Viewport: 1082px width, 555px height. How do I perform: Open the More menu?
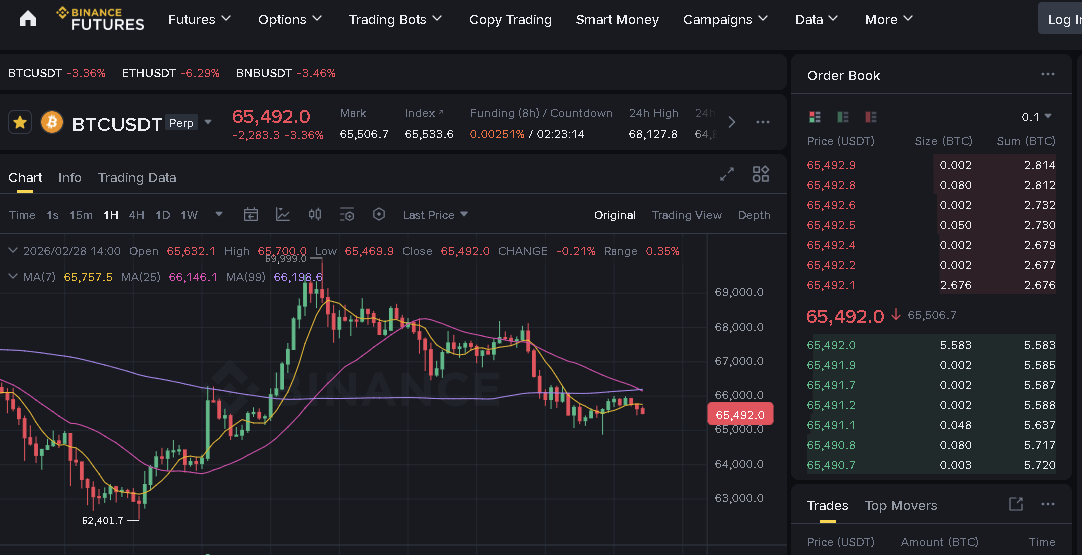pos(889,19)
